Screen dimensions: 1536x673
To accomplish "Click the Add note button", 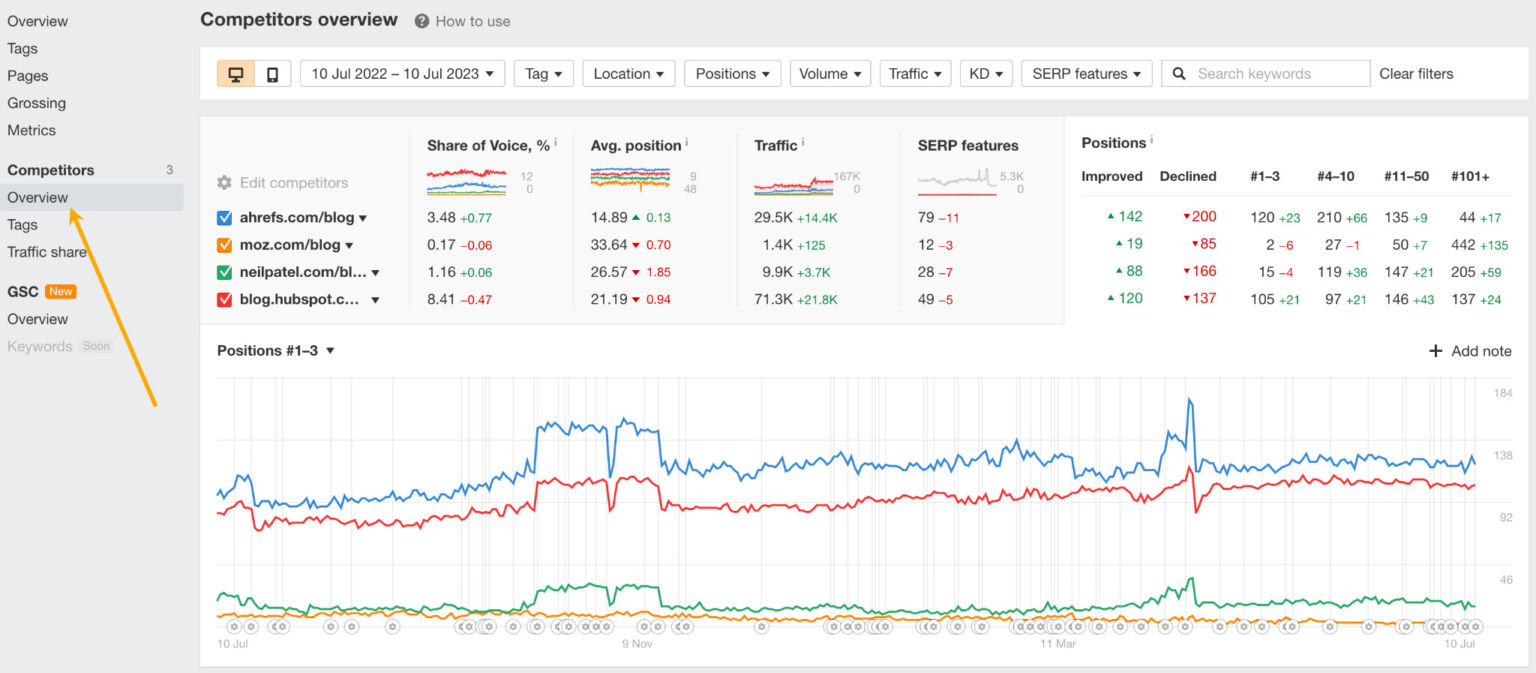I will coord(1469,351).
